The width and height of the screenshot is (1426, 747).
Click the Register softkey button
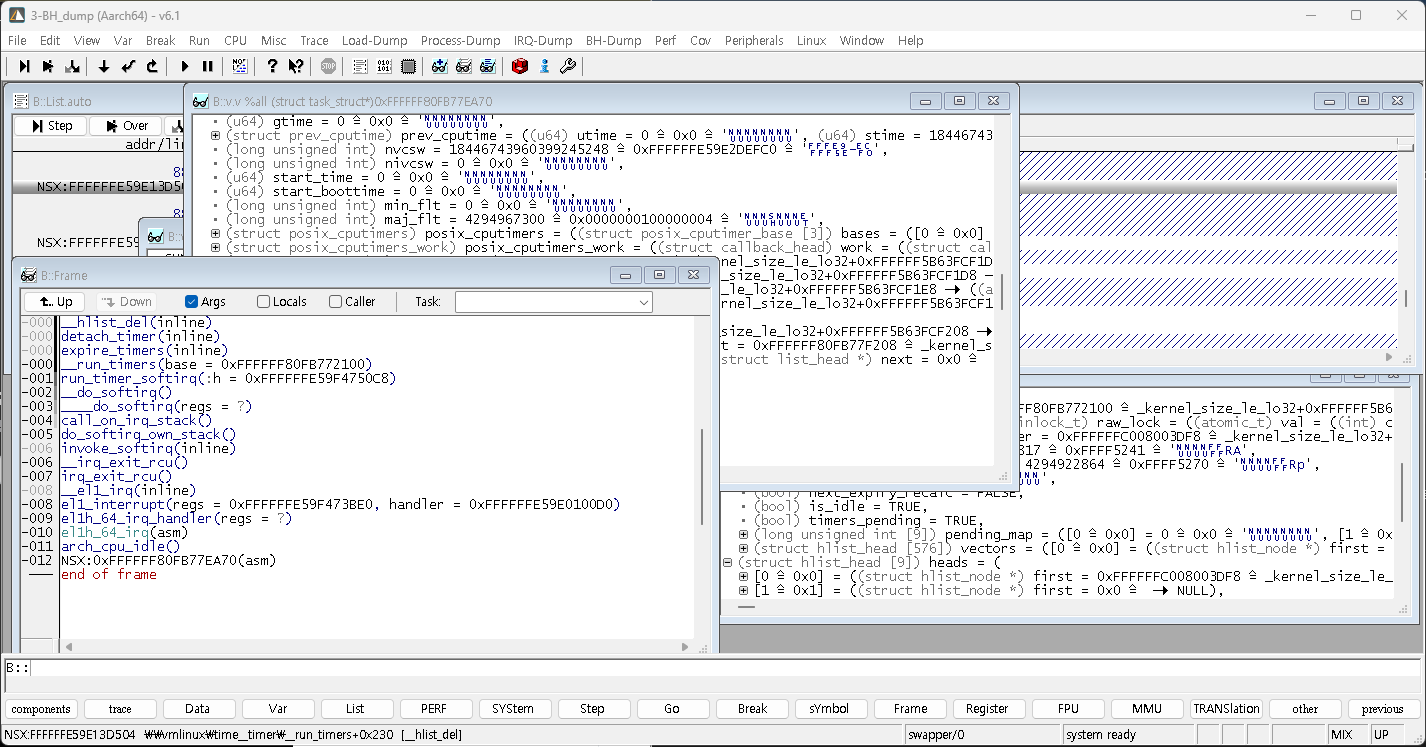(987, 709)
